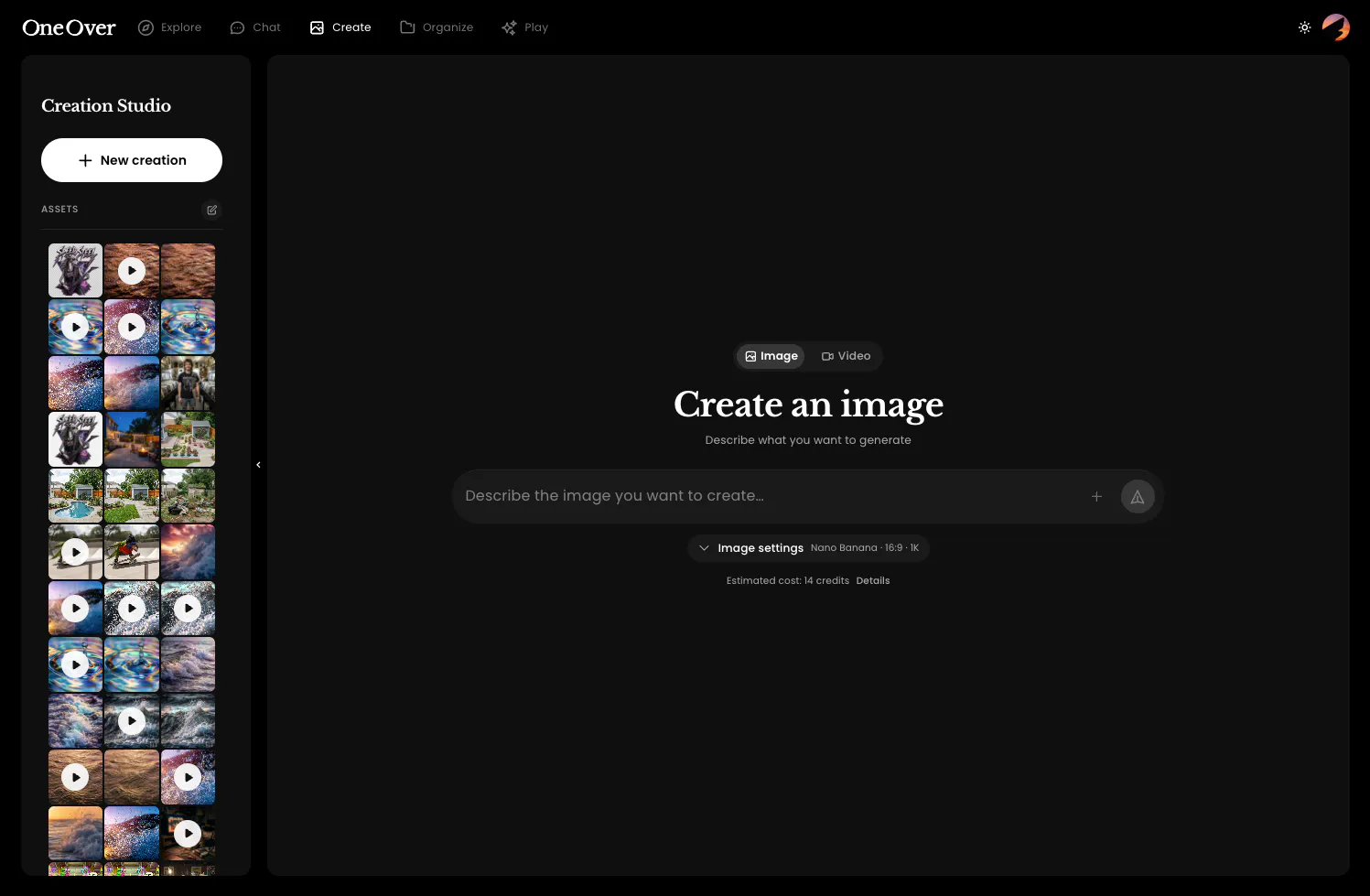1370x896 pixels.
Task: Select the golden sunset wave splash thumbnail
Action: point(75,834)
